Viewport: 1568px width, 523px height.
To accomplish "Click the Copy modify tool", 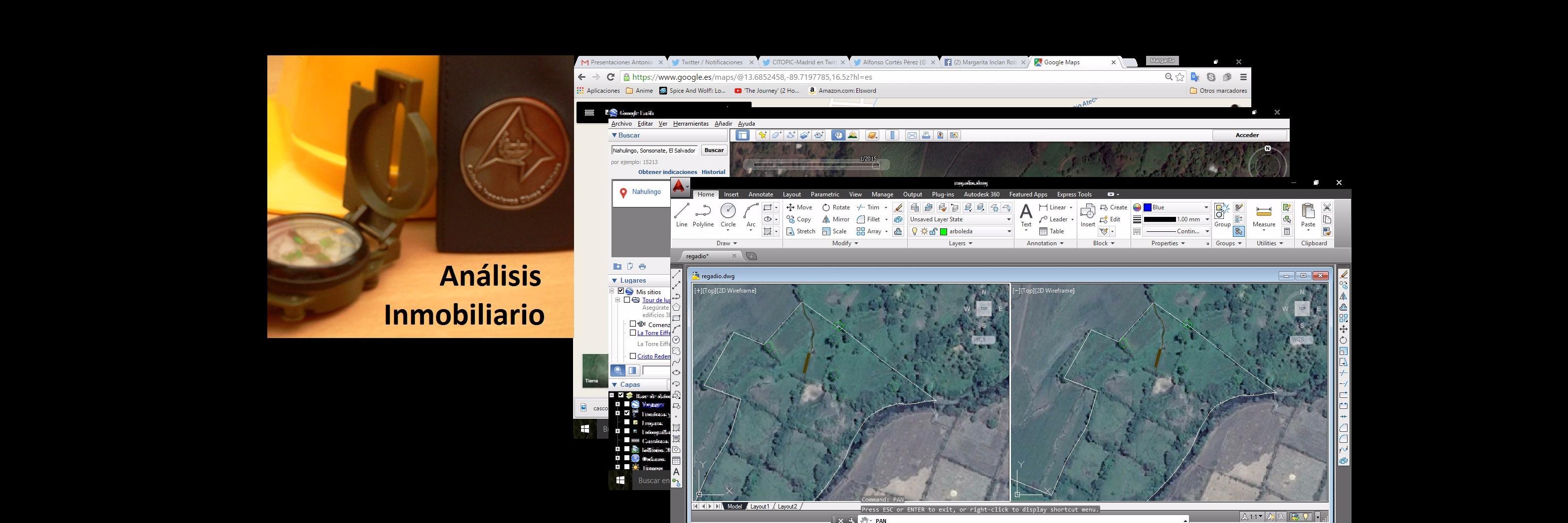I will (798, 219).
